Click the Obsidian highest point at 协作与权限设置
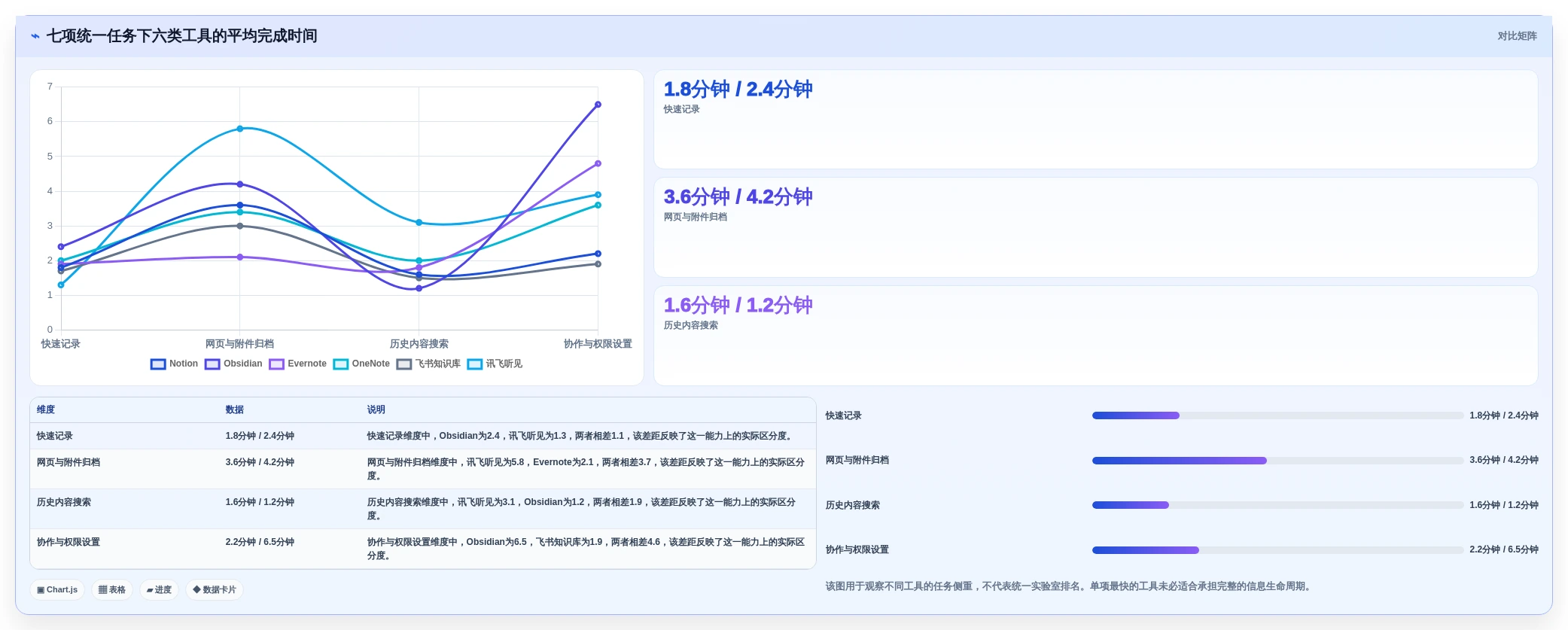This screenshot has height=630, width=1568. [598, 105]
